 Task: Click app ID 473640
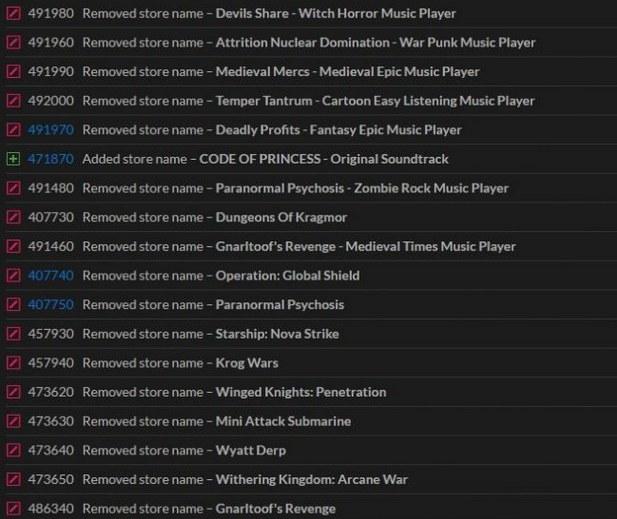(x=51, y=450)
